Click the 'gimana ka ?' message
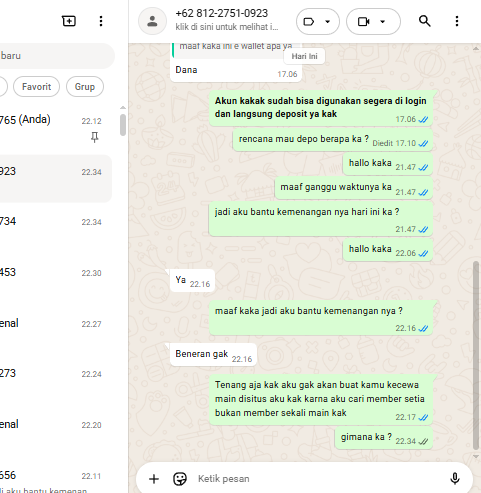The image size is (481, 493). pyautogui.click(x=384, y=438)
